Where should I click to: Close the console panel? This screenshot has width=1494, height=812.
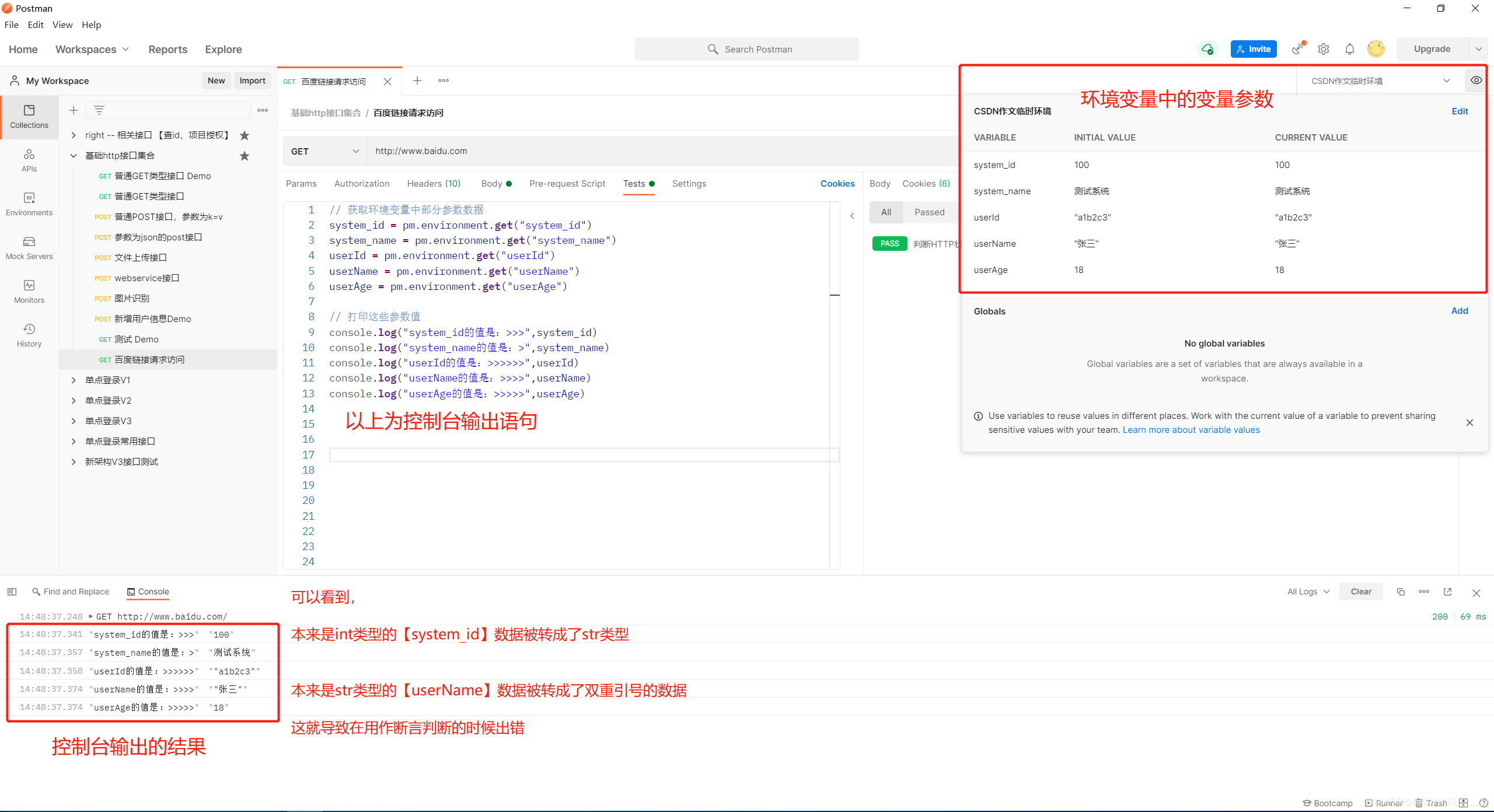point(1476,593)
